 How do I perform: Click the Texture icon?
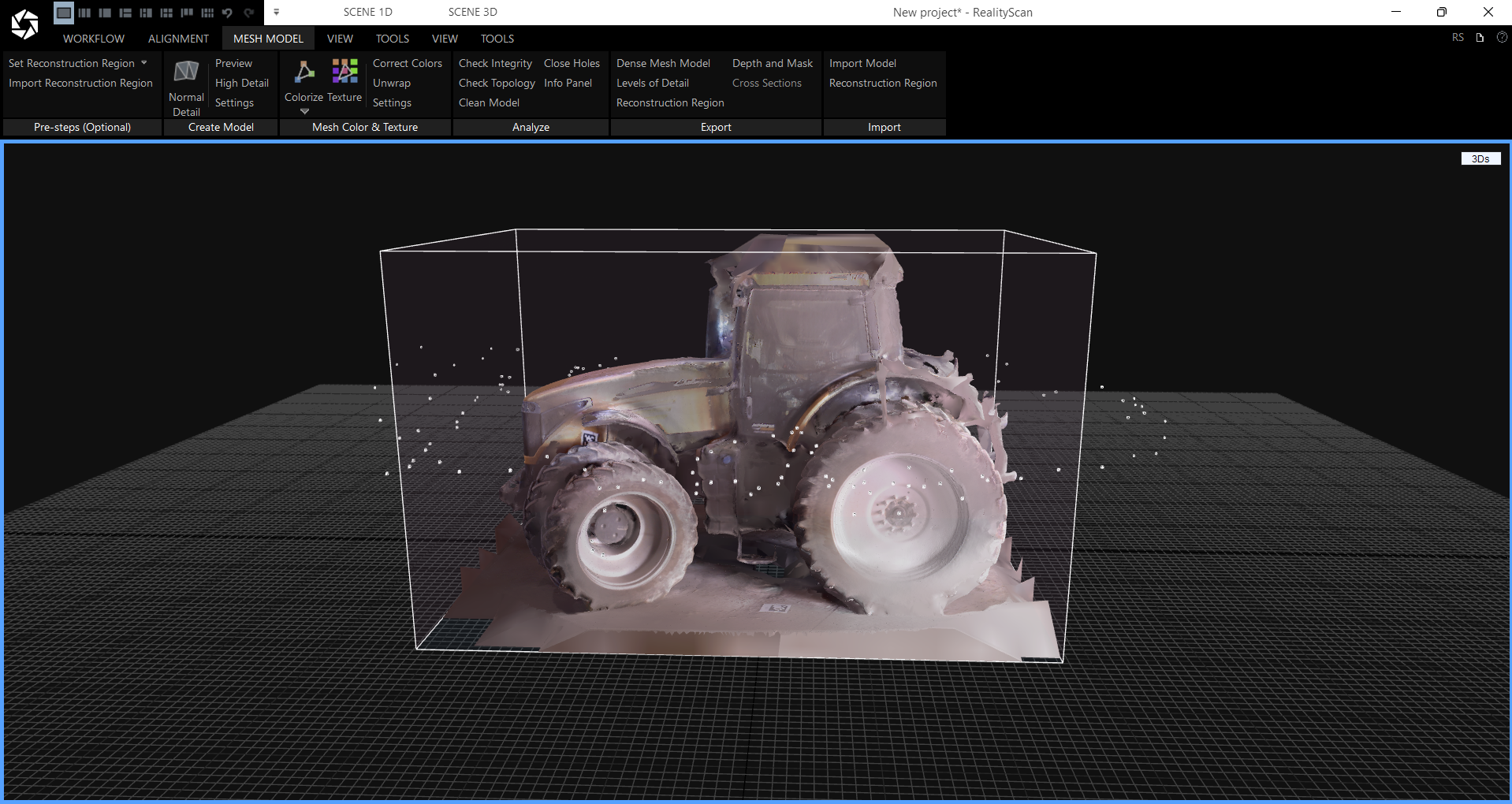(x=344, y=72)
